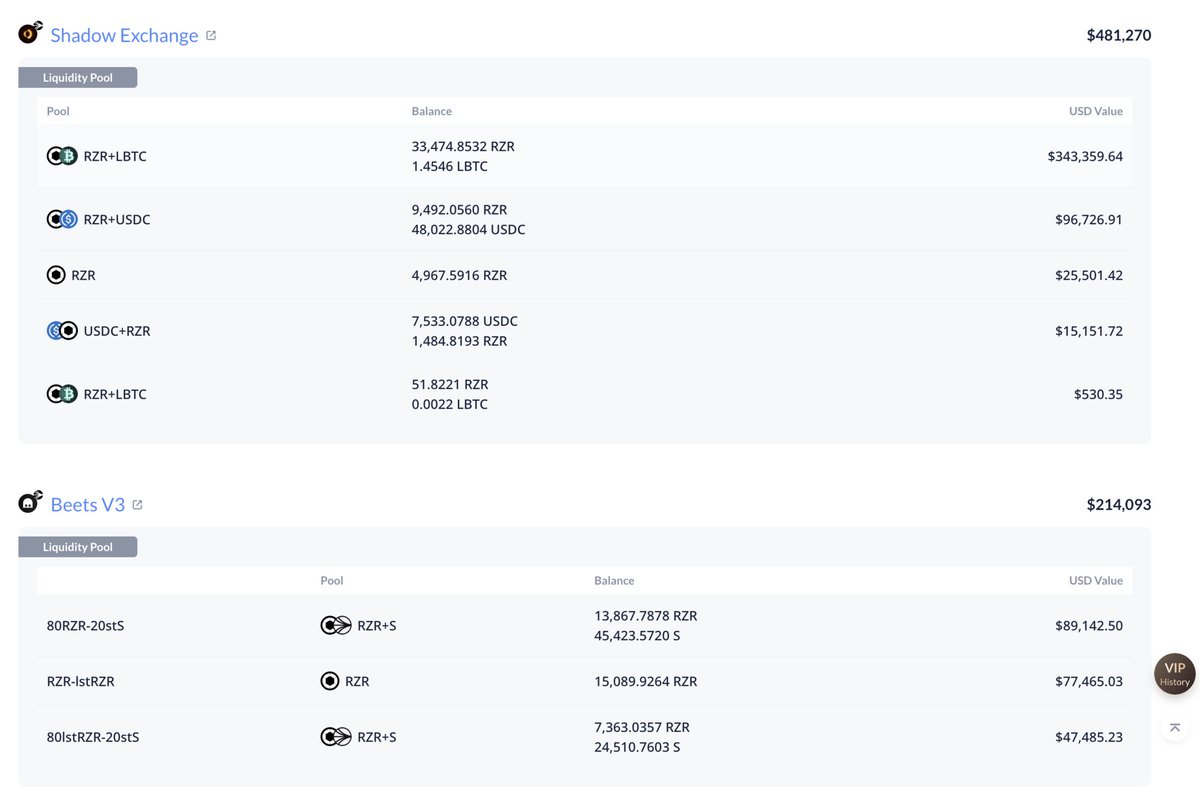The image size is (1200, 790).
Task: Click the balance 33,474.8532 RZR
Action: pos(463,146)
